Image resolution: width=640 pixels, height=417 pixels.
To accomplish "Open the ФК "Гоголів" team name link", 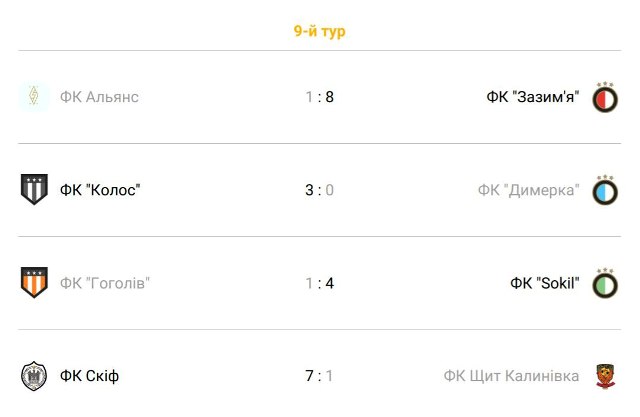I will tap(105, 283).
